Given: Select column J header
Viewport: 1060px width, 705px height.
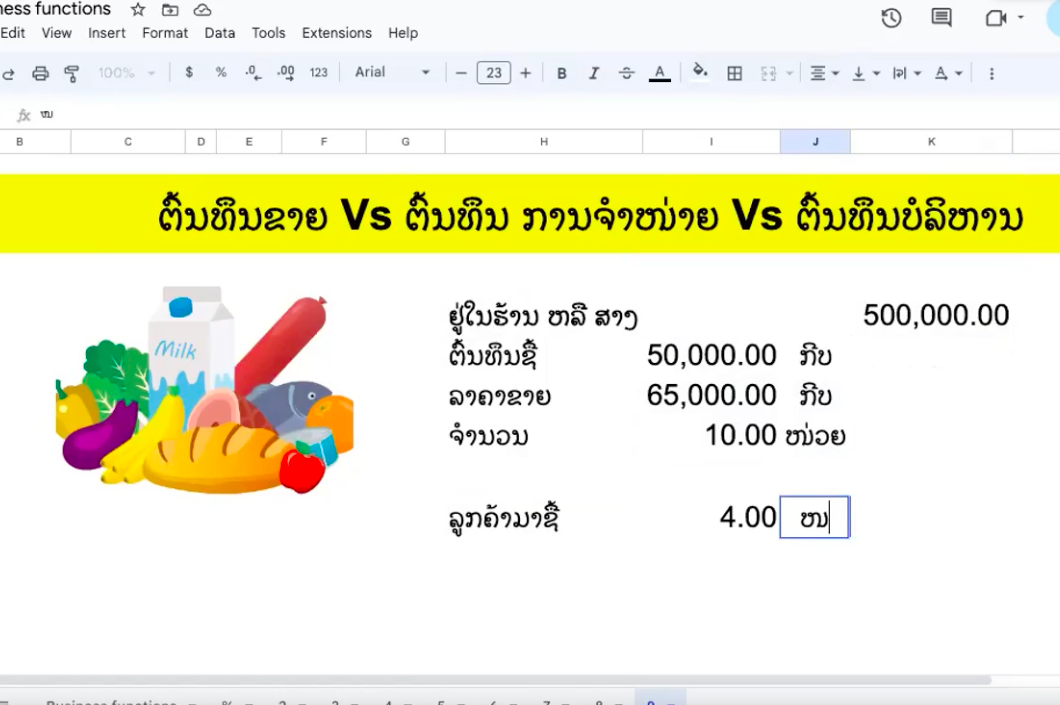Looking at the screenshot, I should [815, 141].
